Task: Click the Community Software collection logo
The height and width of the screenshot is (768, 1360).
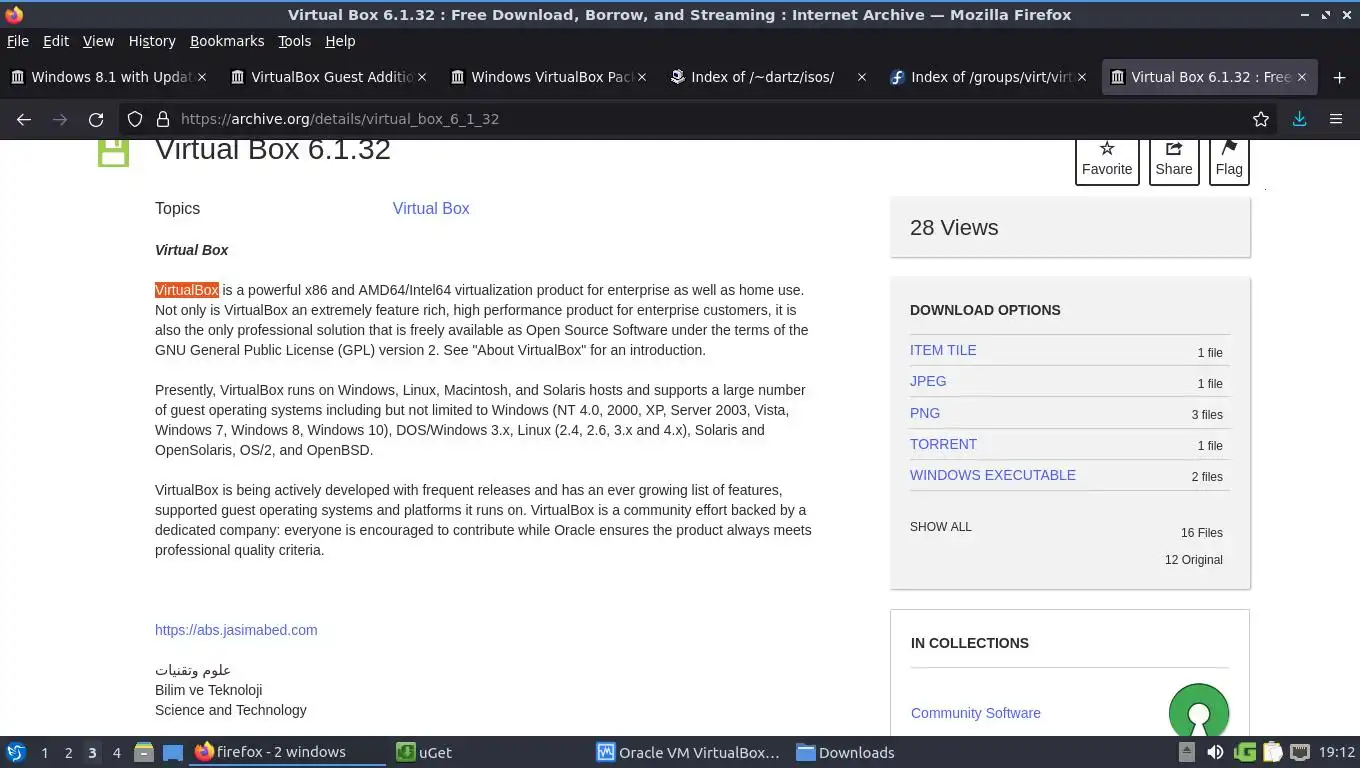Action: coord(1199,711)
